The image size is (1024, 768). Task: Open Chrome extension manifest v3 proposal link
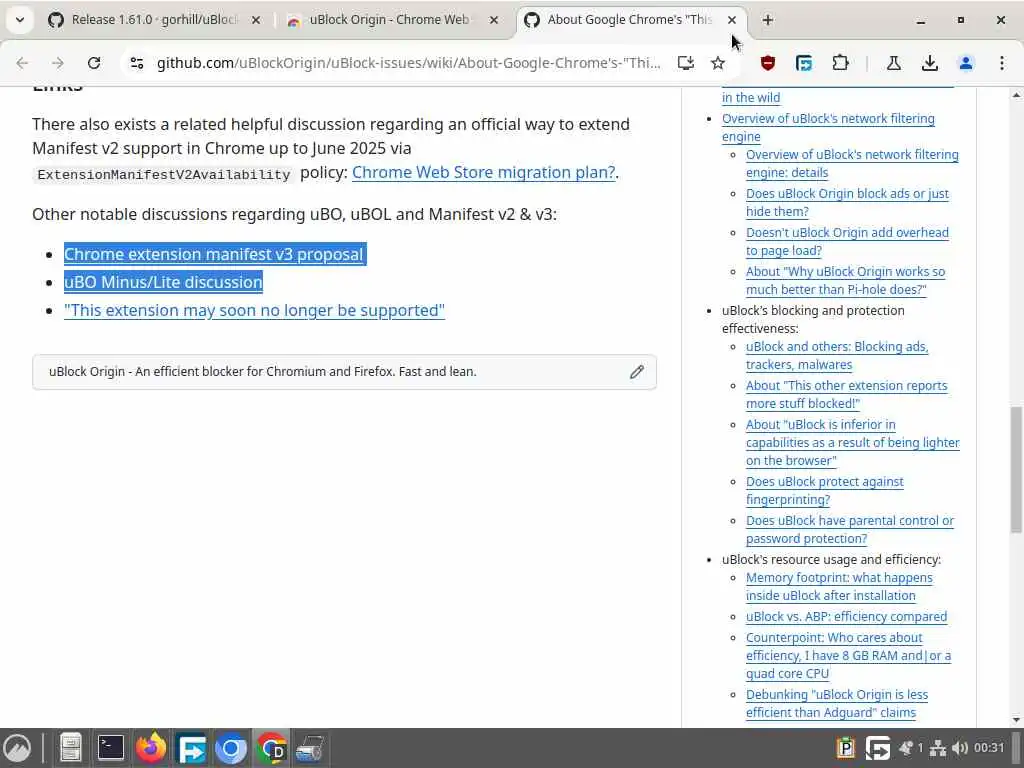click(x=214, y=254)
